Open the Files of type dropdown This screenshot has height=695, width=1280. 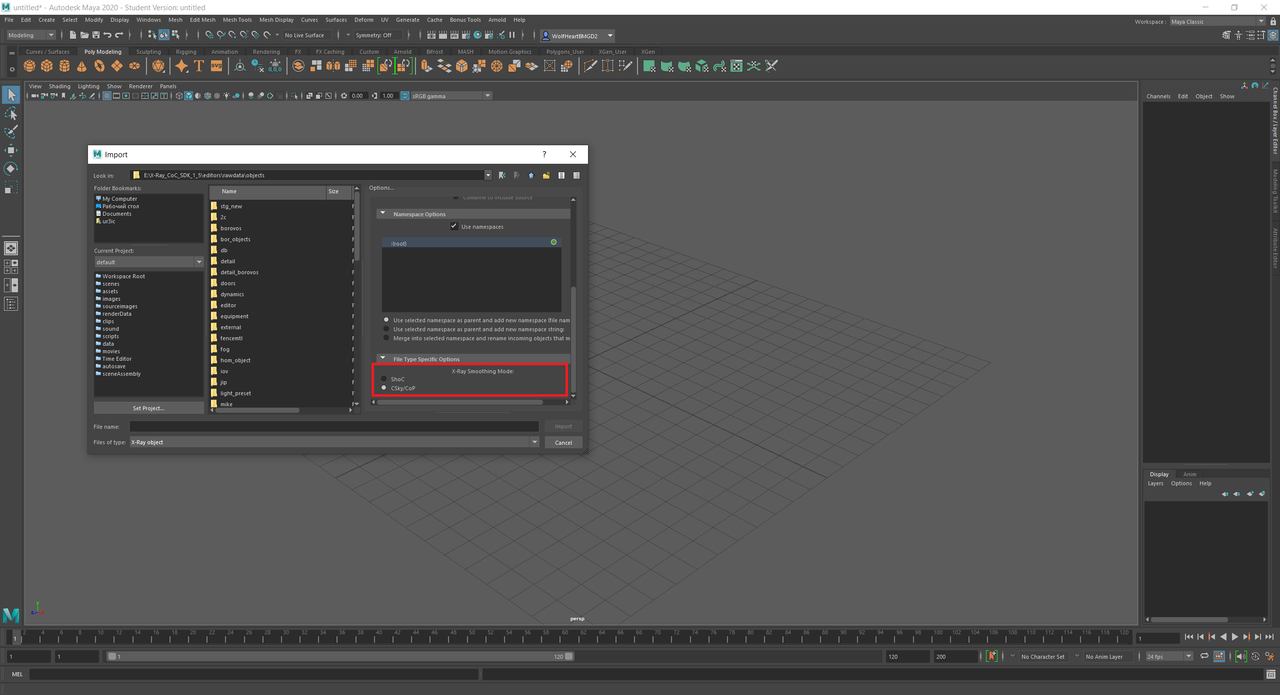(x=535, y=442)
